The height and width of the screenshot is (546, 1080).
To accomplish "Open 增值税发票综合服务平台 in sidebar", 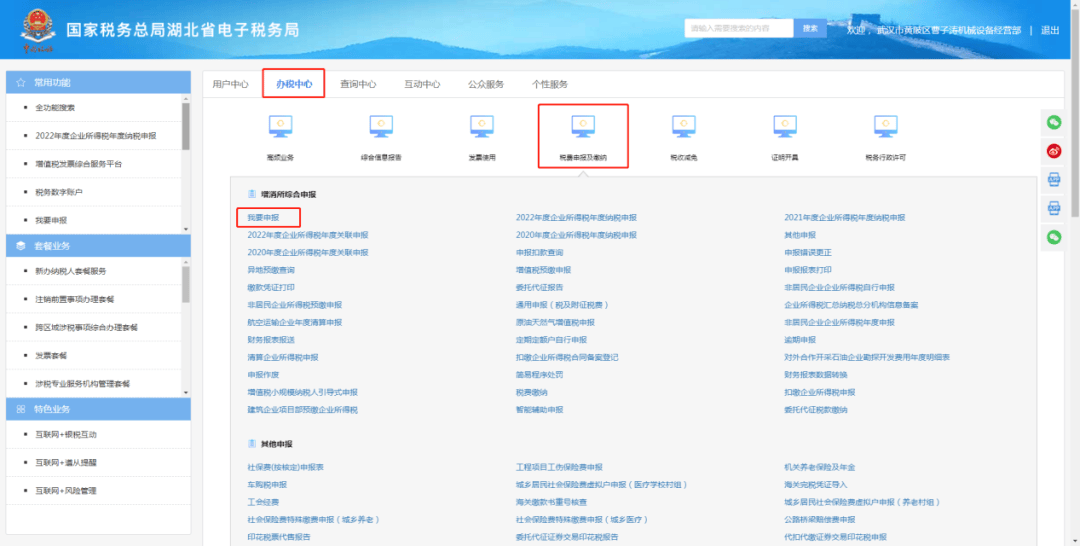I will [78, 163].
